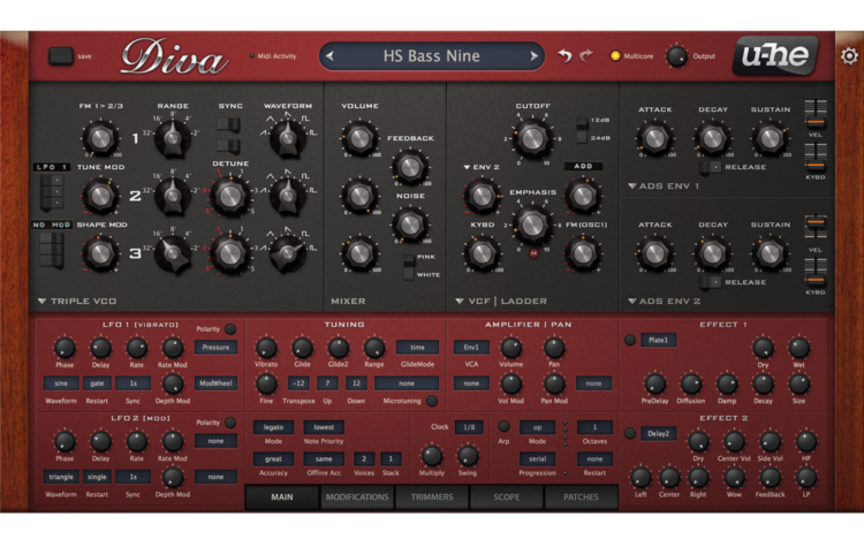The width and height of the screenshot is (864, 540).
Task: Click the ADD button in filter section
Action: coord(583,166)
